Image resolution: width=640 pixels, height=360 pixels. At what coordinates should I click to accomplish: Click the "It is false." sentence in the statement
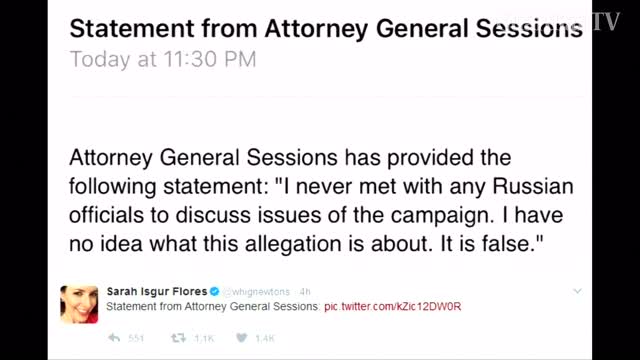[x=492, y=244]
